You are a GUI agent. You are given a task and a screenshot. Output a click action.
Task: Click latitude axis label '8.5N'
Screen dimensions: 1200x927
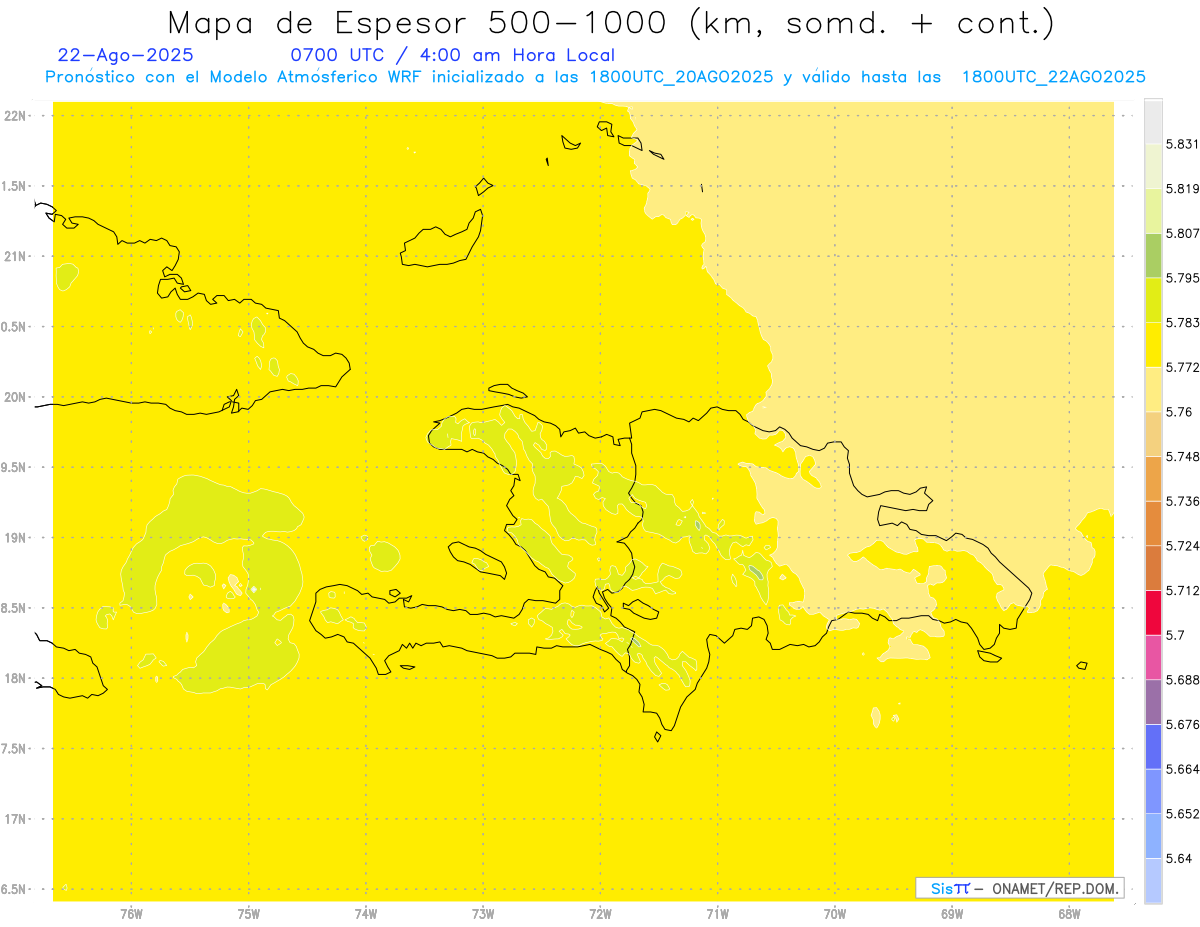coord(14,608)
